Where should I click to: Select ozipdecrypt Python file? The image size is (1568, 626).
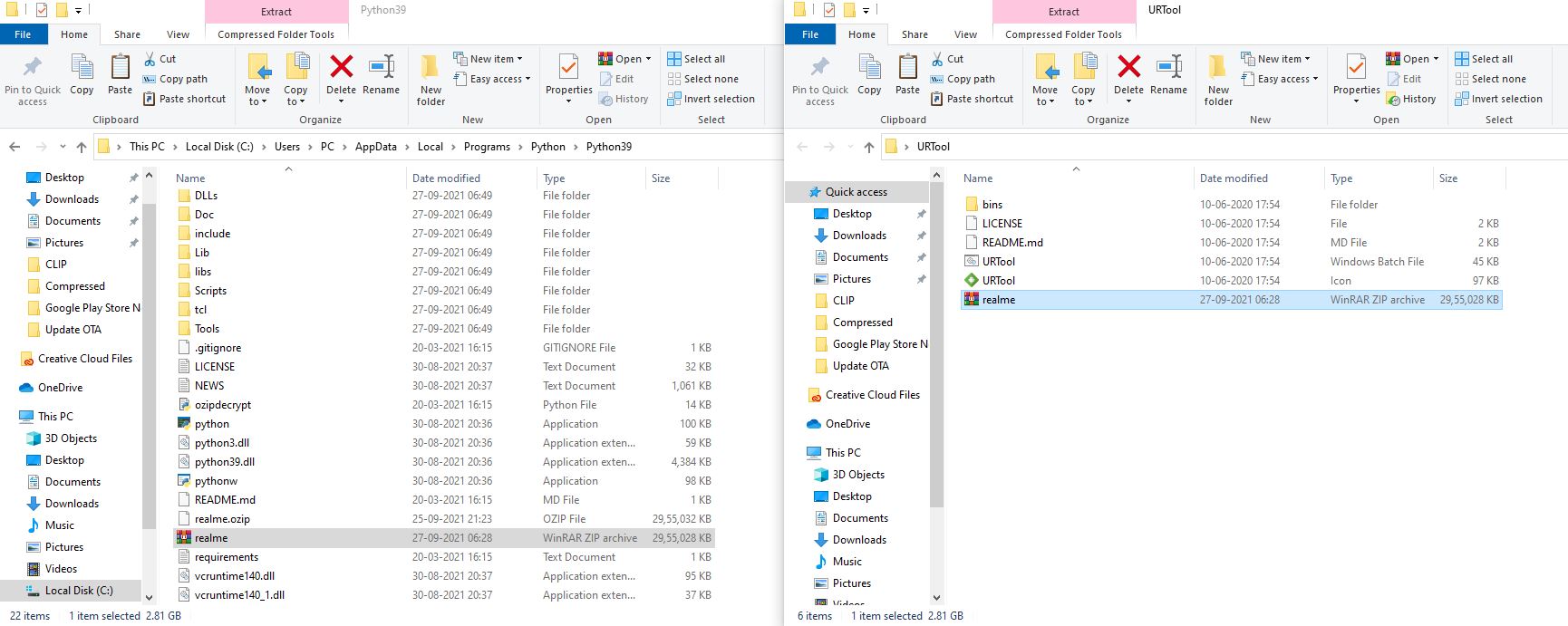point(444,405)
